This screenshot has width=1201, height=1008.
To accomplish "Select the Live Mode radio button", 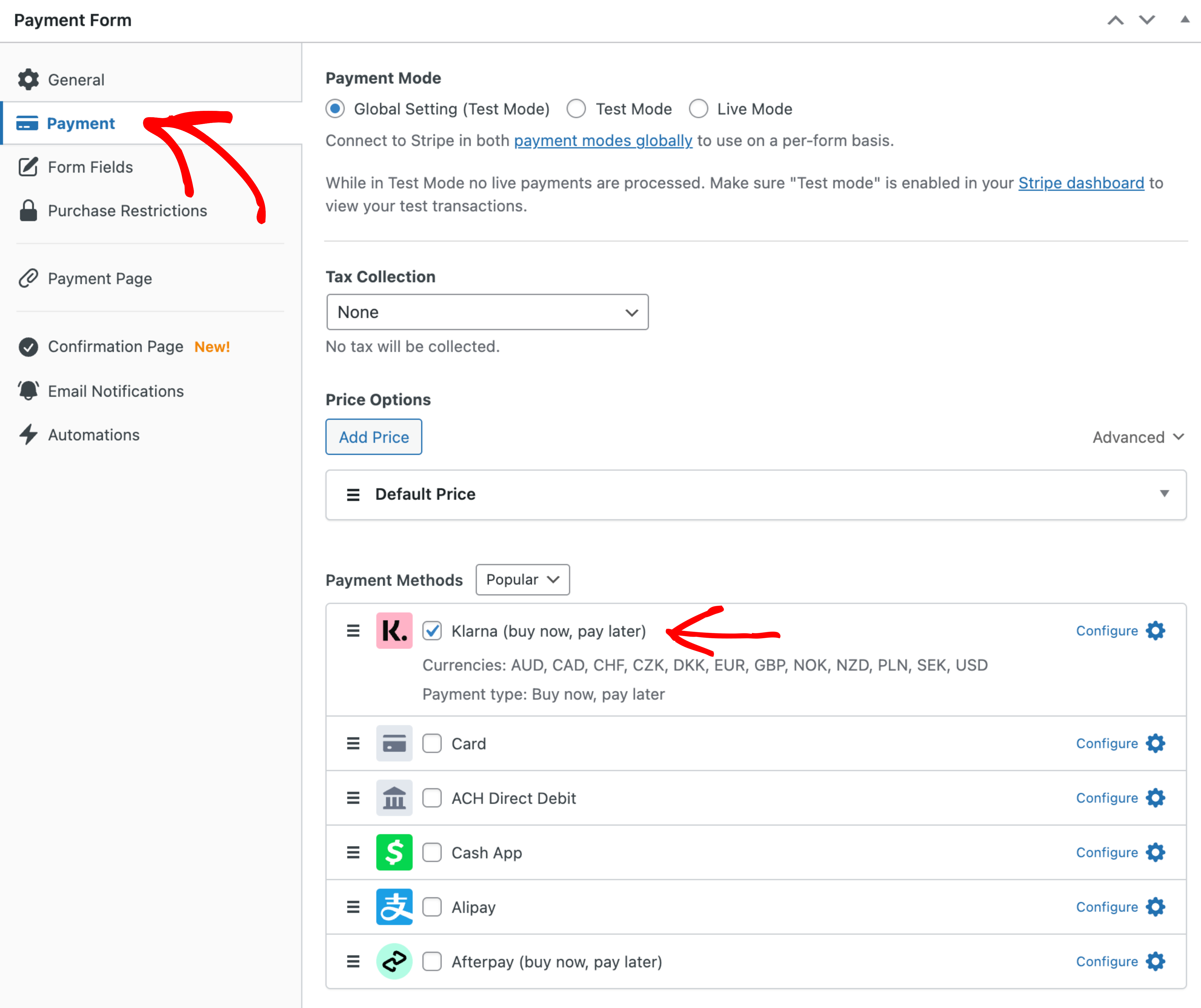I will point(698,109).
